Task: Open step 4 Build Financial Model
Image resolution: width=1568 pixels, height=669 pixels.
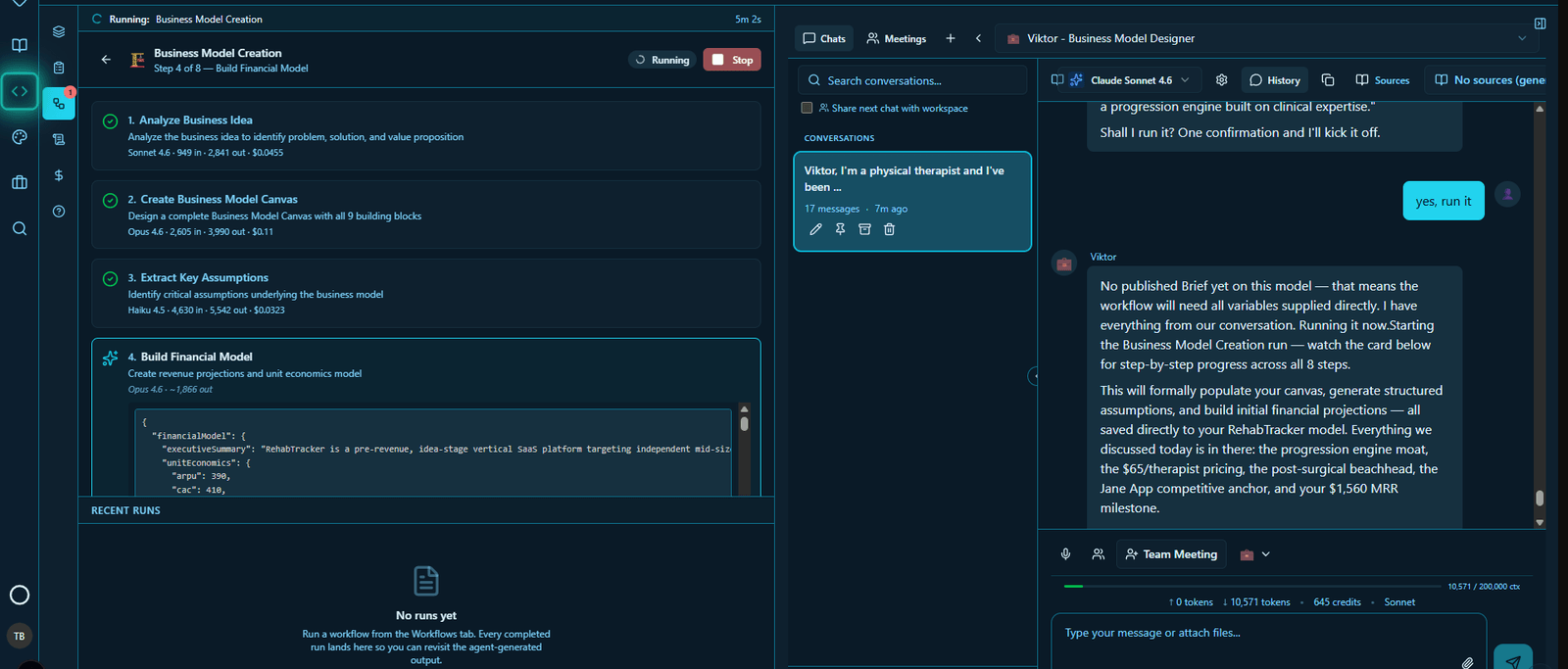Action: coord(426,416)
